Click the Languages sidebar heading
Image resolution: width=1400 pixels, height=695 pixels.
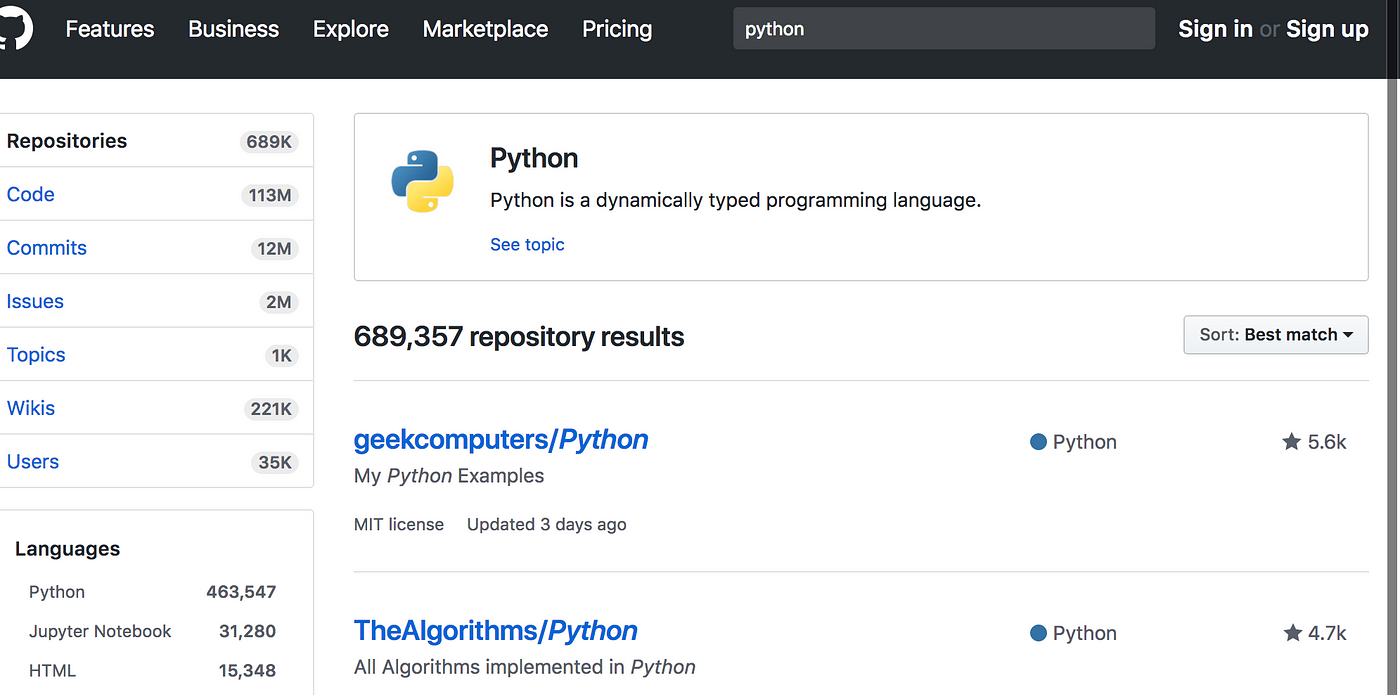click(x=67, y=549)
